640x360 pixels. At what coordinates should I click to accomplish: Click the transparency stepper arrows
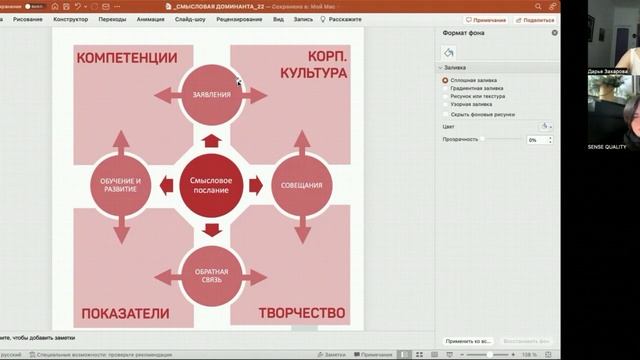pos(550,140)
